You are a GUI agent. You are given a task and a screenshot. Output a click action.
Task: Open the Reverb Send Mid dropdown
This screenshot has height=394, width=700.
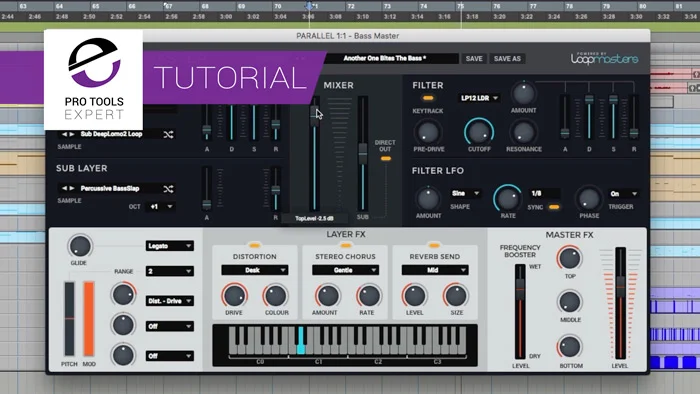(x=435, y=270)
